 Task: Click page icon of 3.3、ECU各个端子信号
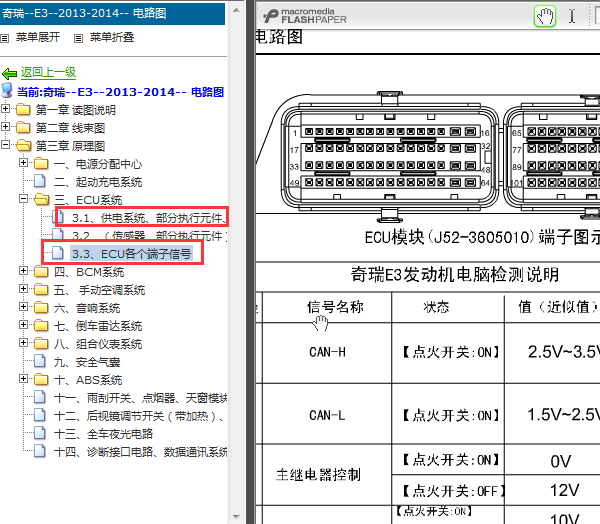point(58,253)
